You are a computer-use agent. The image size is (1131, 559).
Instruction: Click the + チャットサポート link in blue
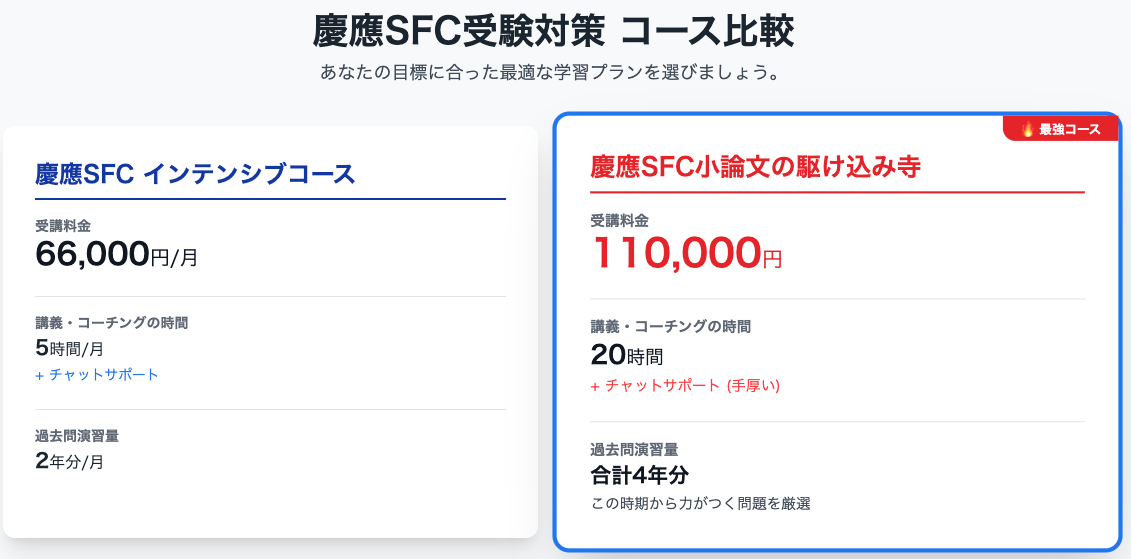(x=97, y=375)
